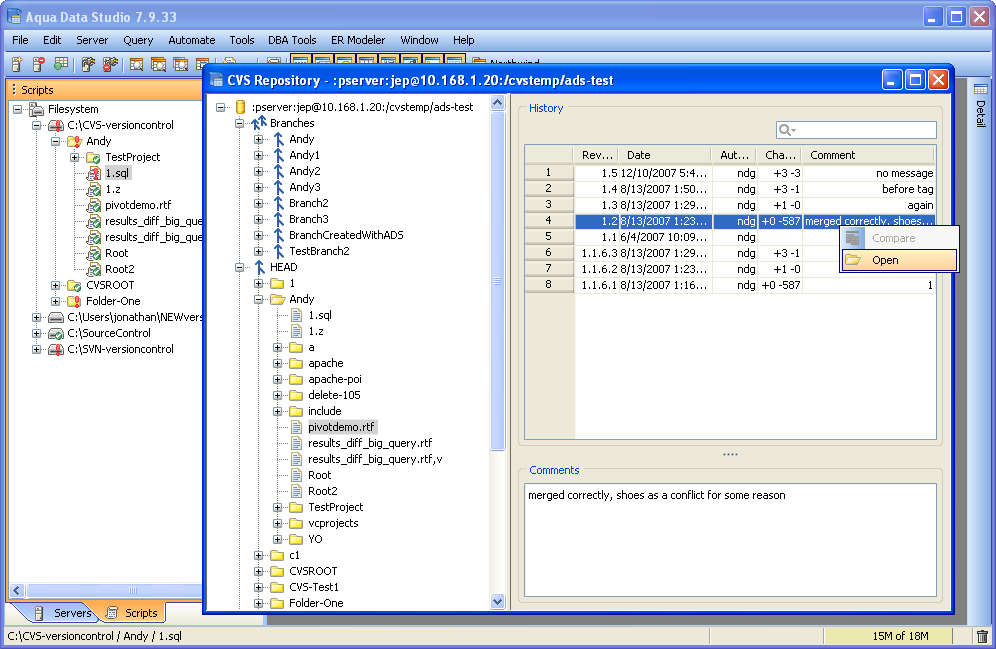The height and width of the screenshot is (649, 996).
Task: Click the register server toolbar icon
Action: [x=17, y=64]
